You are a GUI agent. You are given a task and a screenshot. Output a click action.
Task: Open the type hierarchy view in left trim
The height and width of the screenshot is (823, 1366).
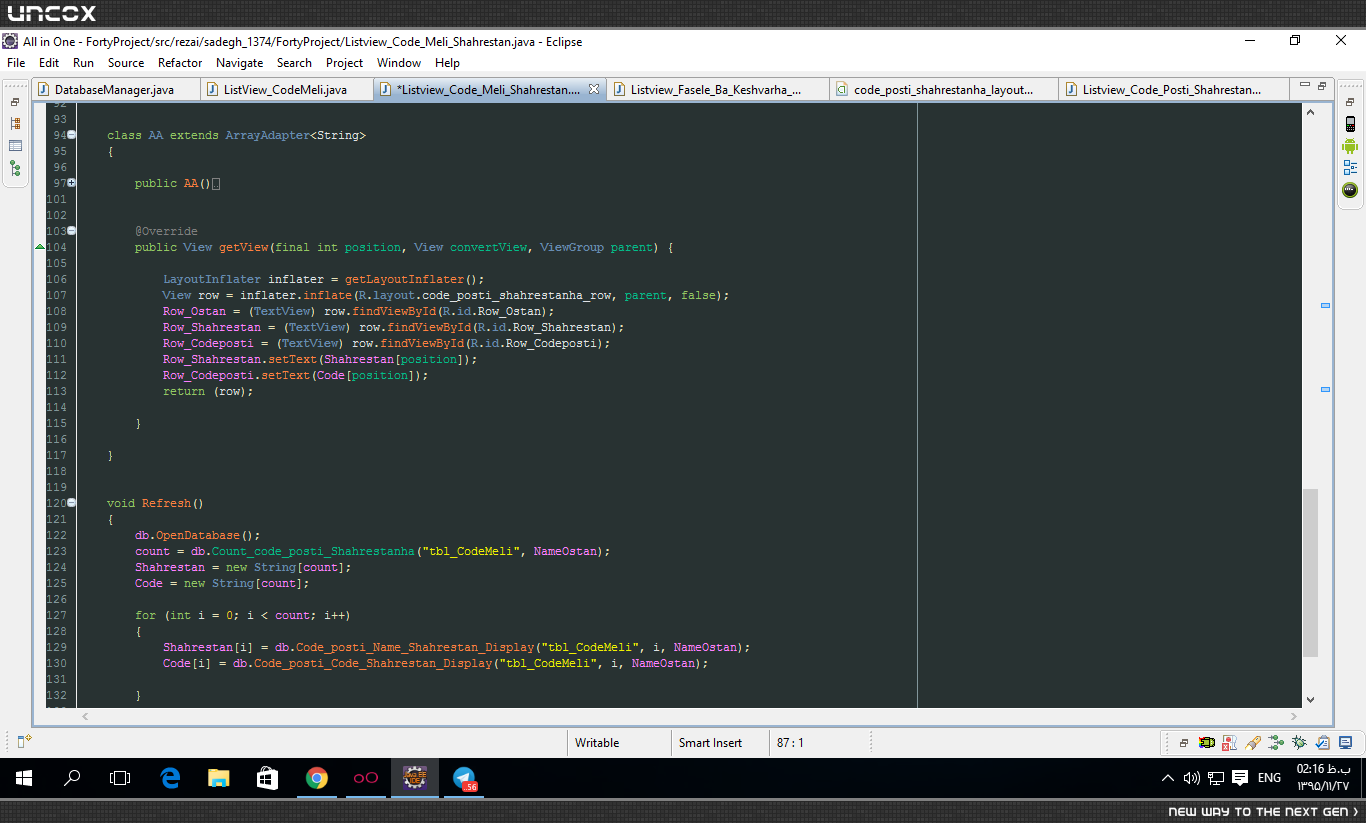pyautogui.click(x=15, y=124)
